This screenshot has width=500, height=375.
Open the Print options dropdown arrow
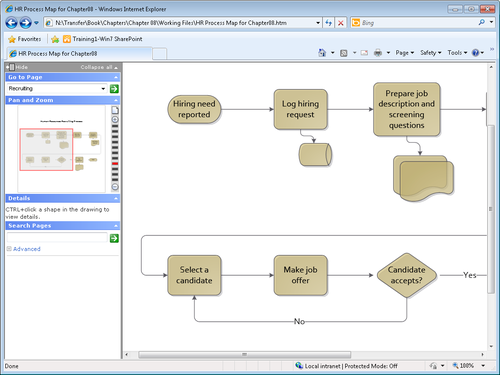point(388,53)
